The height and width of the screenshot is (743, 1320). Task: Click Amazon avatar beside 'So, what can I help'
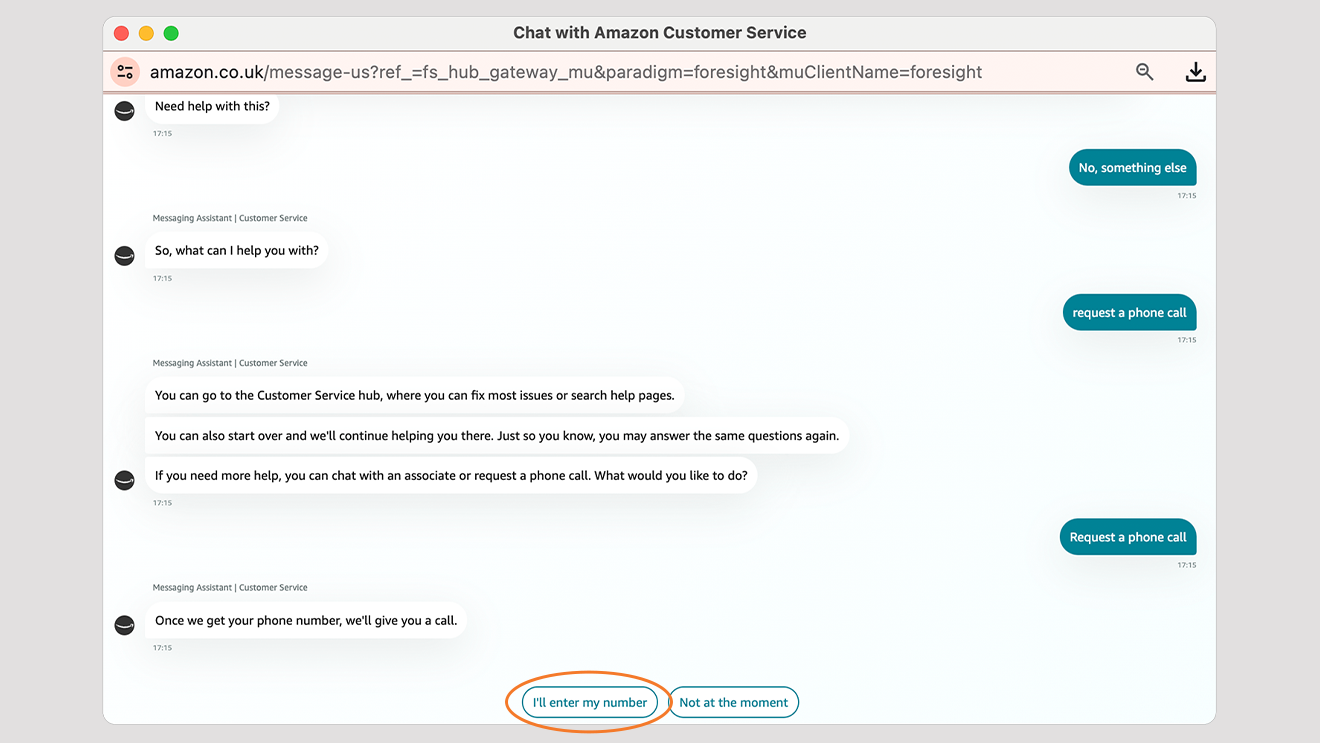coord(125,256)
